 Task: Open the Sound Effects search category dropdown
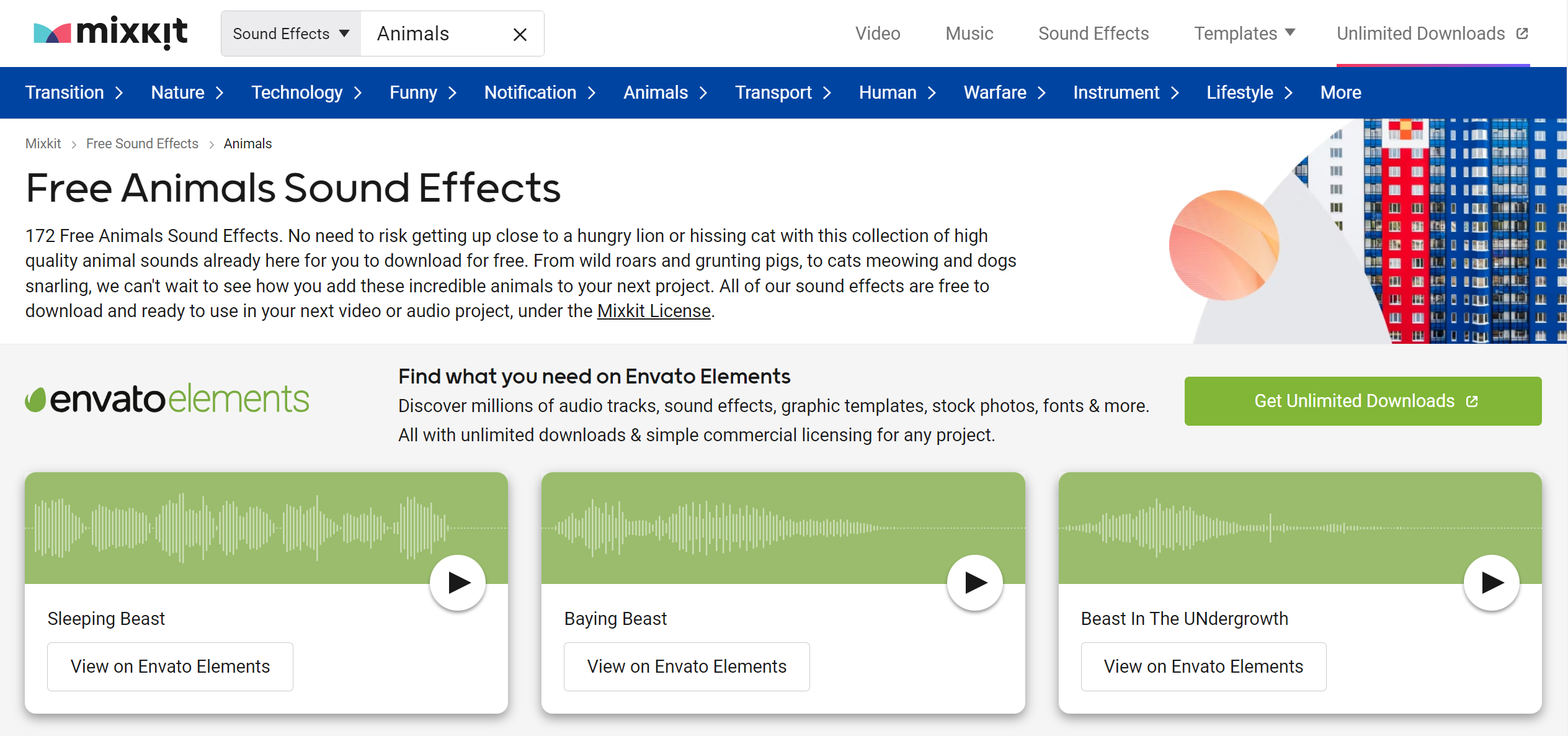click(x=291, y=34)
